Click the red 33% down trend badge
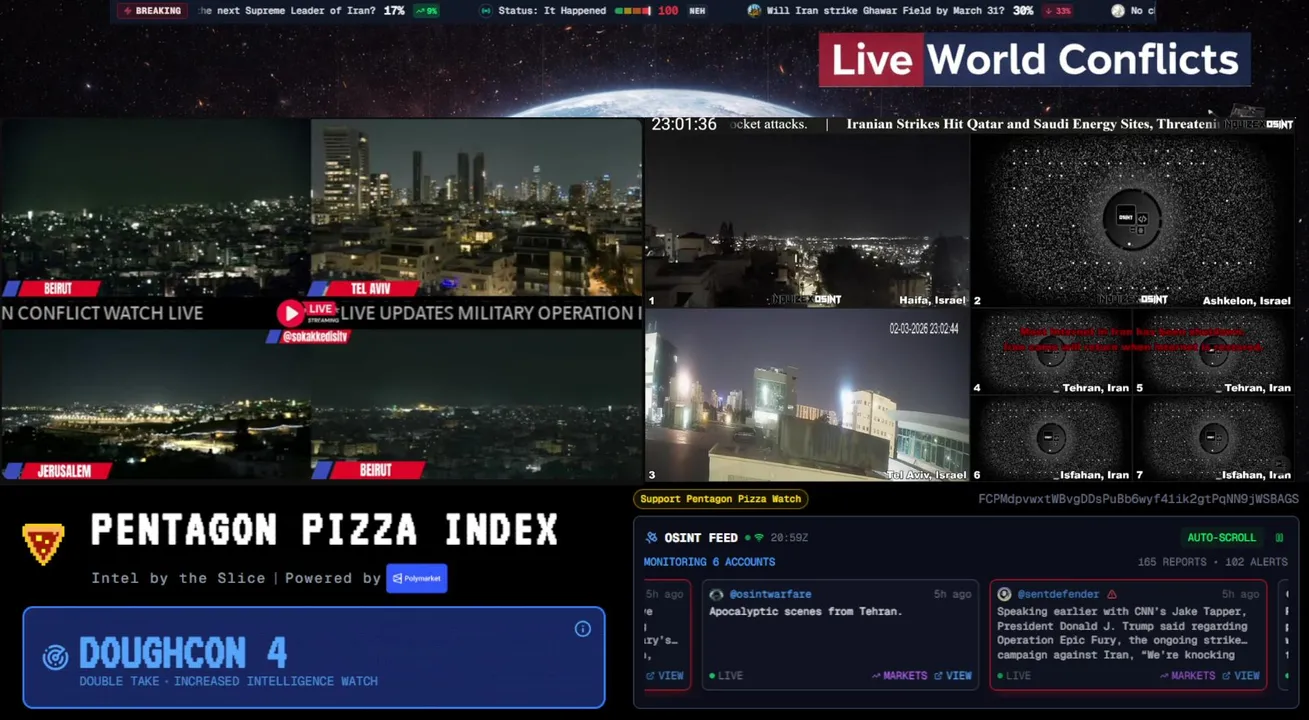Viewport: 1309px width, 720px height. click(1057, 11)
